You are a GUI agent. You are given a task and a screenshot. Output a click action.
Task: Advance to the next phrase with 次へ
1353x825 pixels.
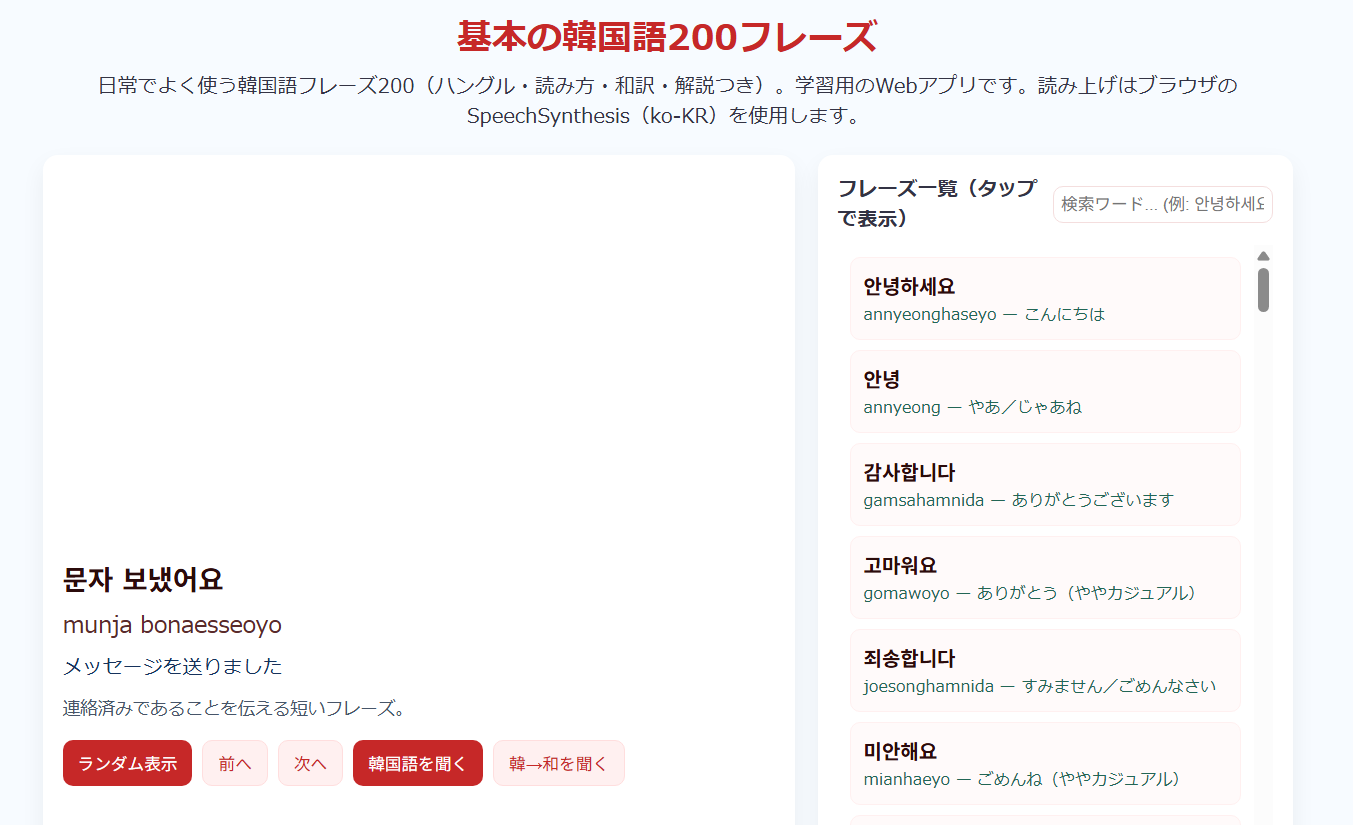click(310, 763)
